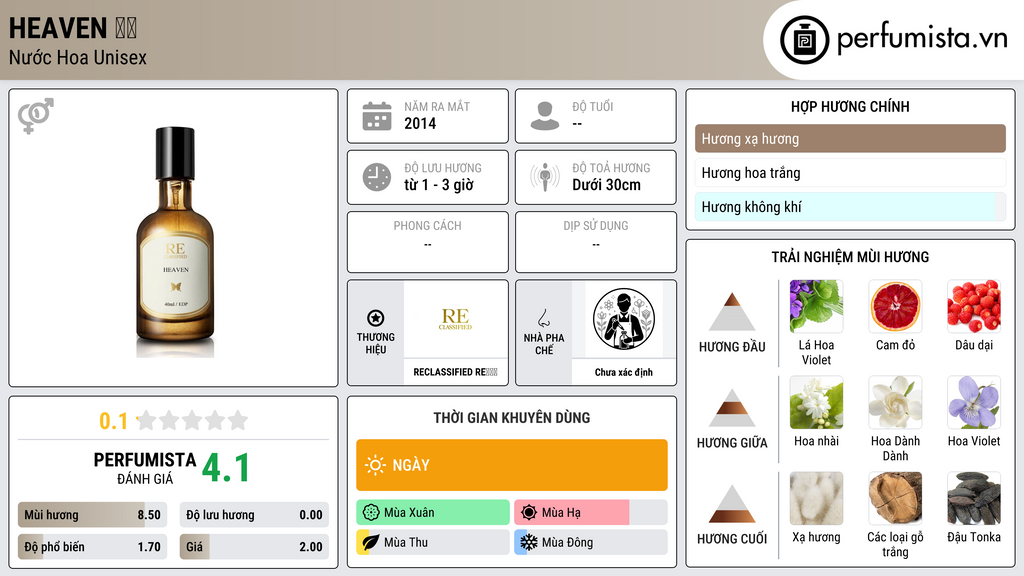Image resolution: width=1024 pixels, height=576 pixels.
Task: Click the Thời gian khuyên dùng heading
Action: [512, 417]
